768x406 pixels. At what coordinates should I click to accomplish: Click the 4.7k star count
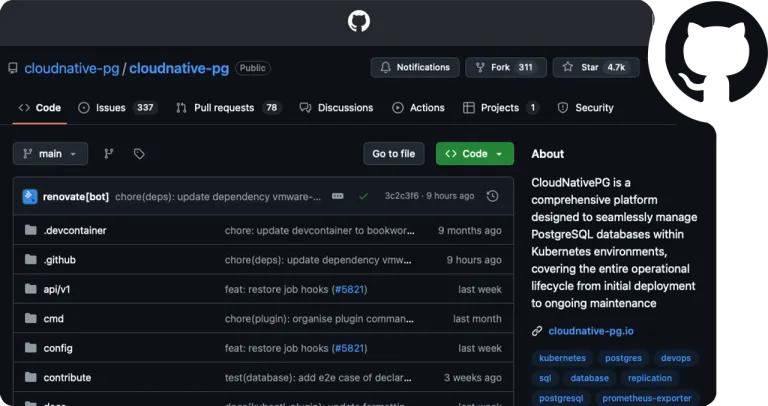click(x=616, y=67)
